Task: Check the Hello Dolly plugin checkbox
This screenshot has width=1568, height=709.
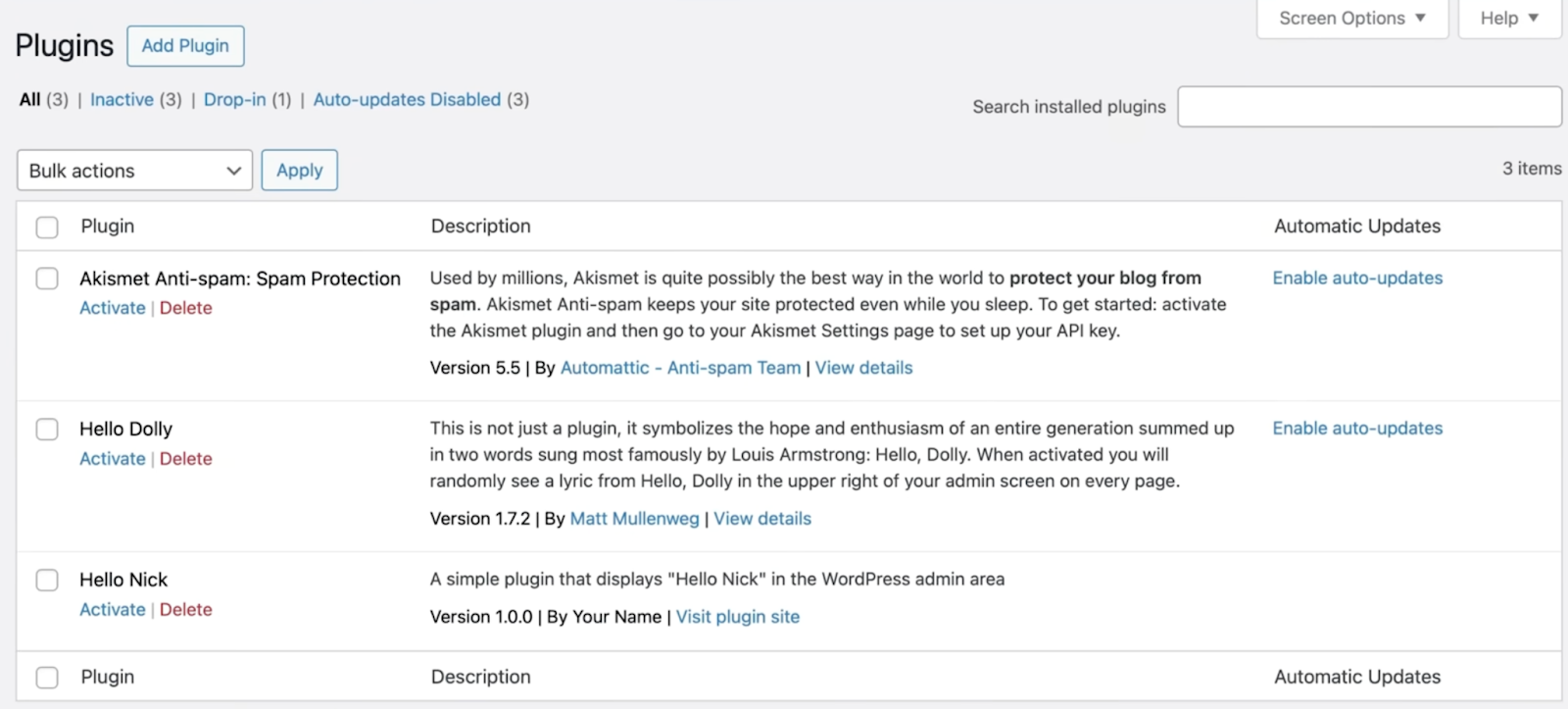Action: (46, 429)
